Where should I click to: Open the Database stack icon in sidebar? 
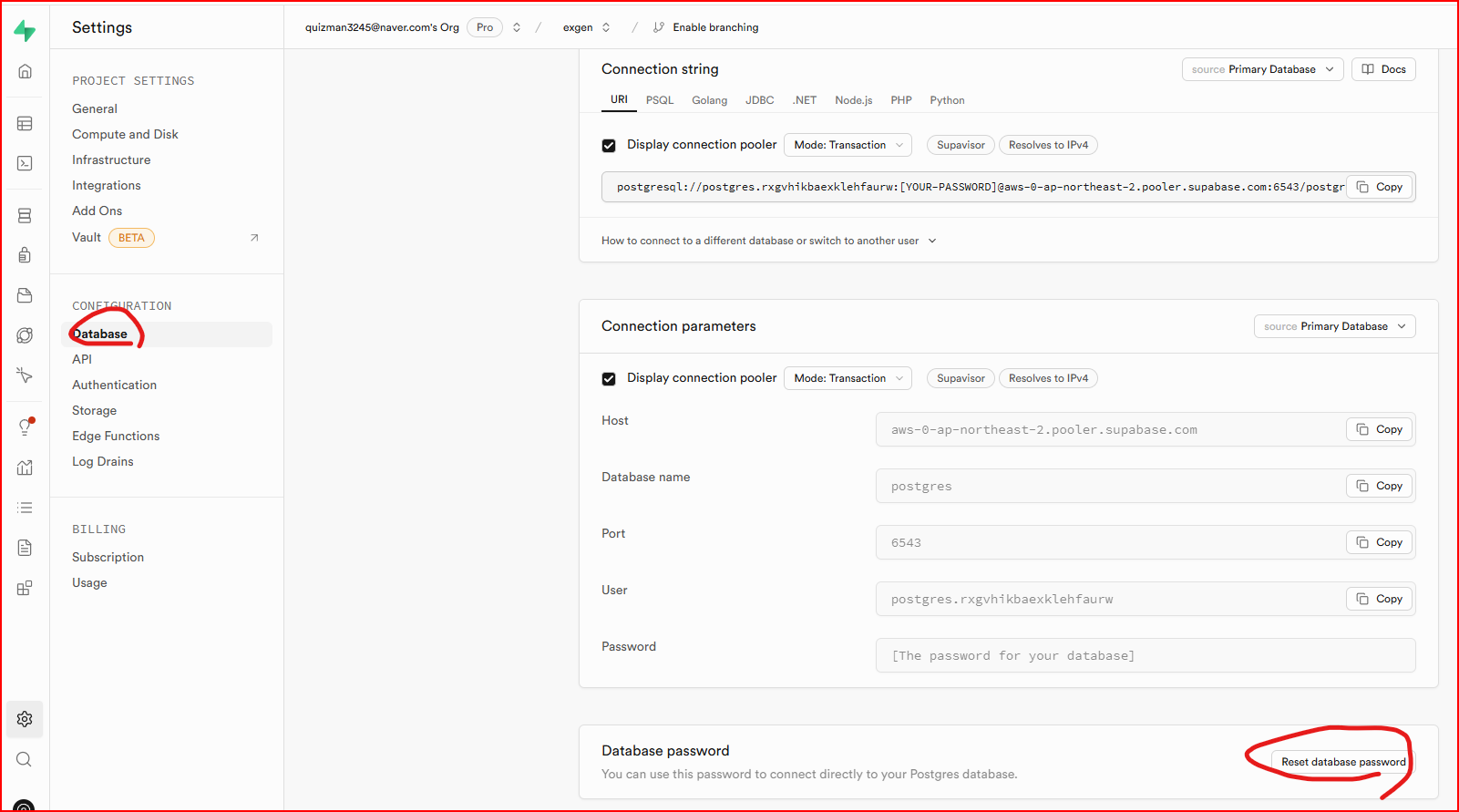[x=25, y=215]
